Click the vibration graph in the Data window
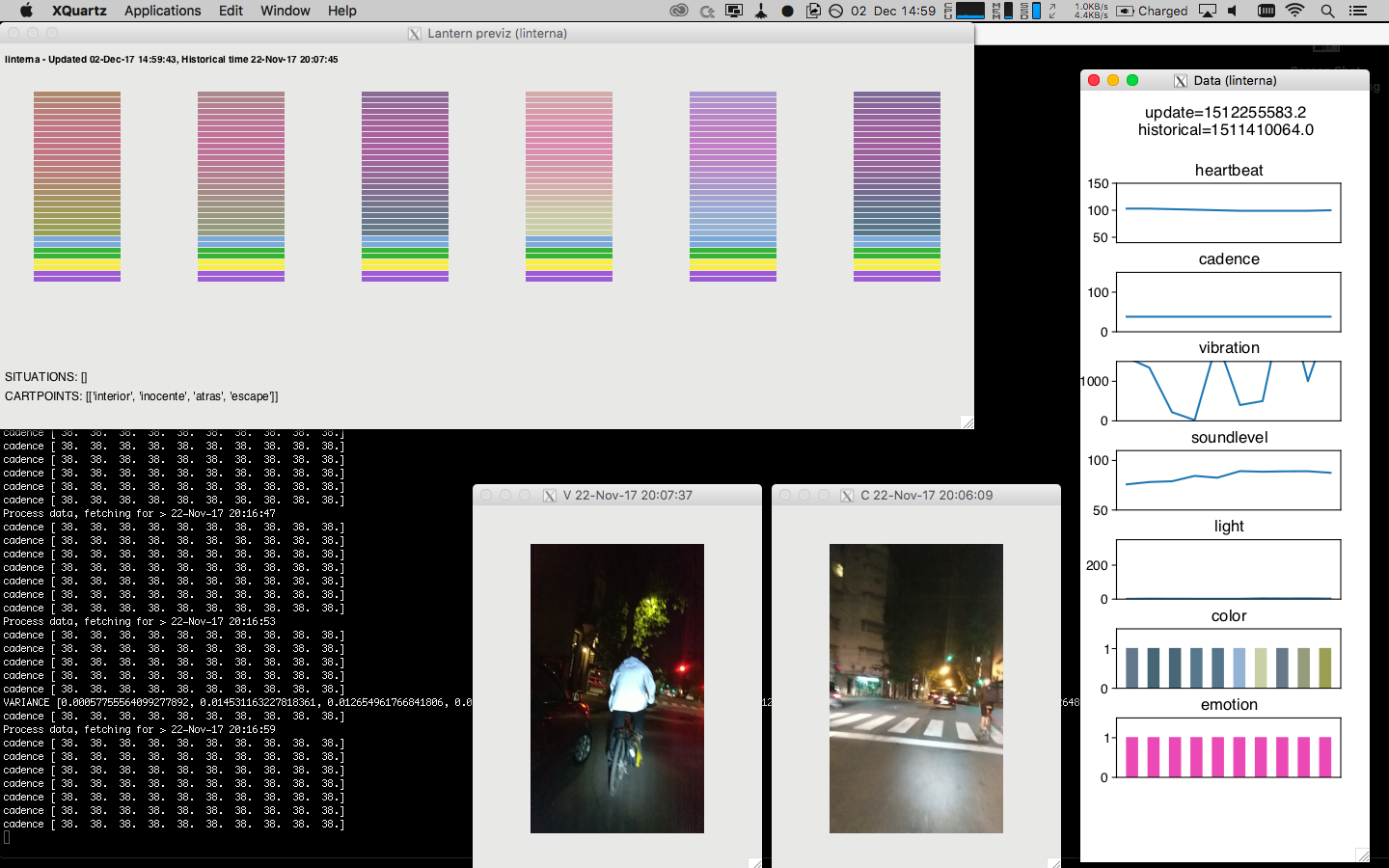The height and width of the screenshot is (868, 1389). pos(1228,391)
